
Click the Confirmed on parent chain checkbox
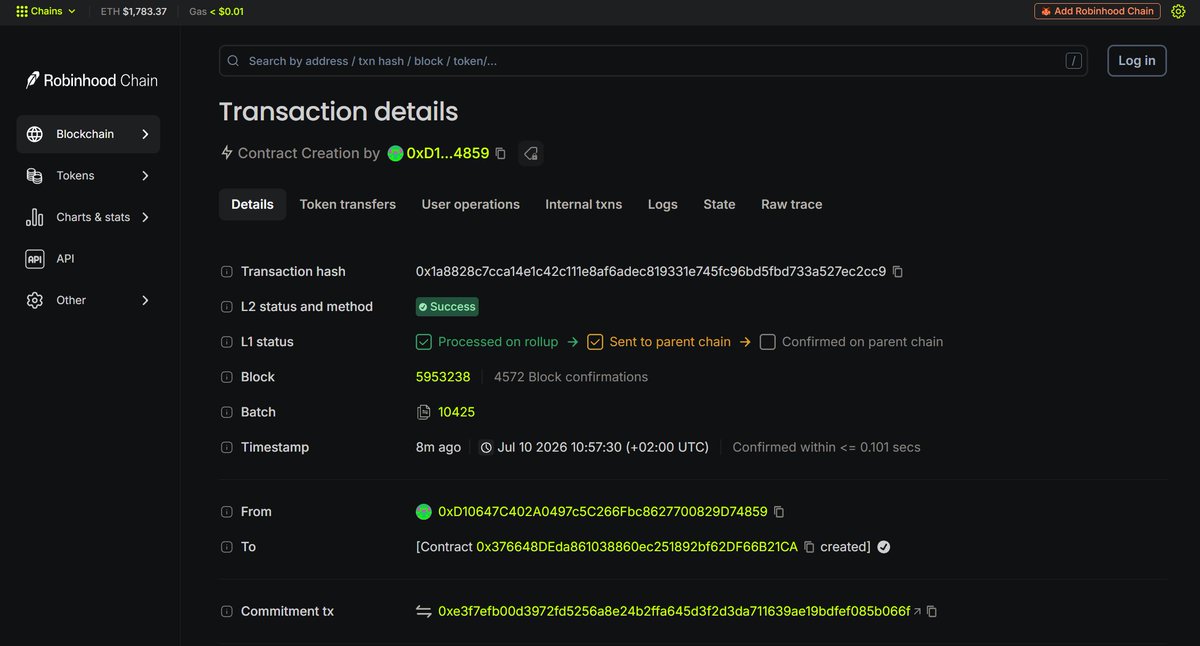pyautogui.click(x=768, y=342)
